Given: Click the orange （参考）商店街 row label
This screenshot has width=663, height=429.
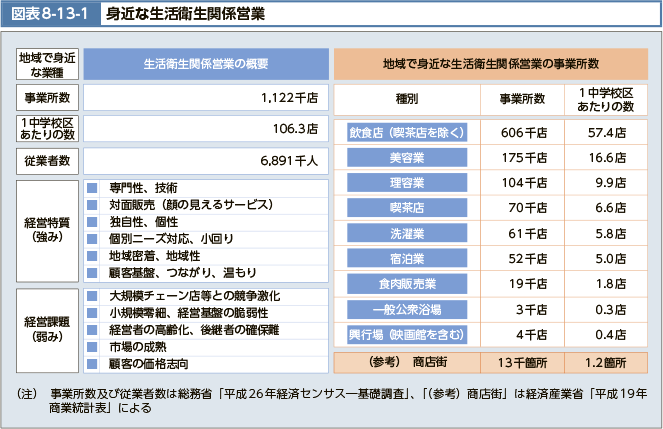Looking at the screenshot, I should (x=406, y=361).
